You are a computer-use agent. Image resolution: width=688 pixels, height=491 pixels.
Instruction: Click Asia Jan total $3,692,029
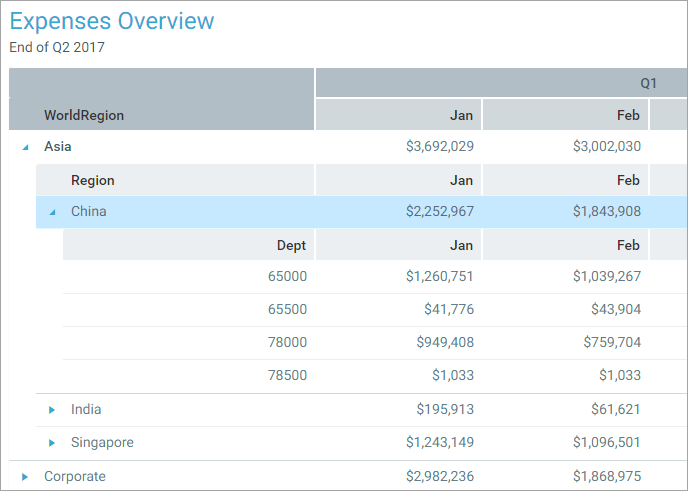439,147
